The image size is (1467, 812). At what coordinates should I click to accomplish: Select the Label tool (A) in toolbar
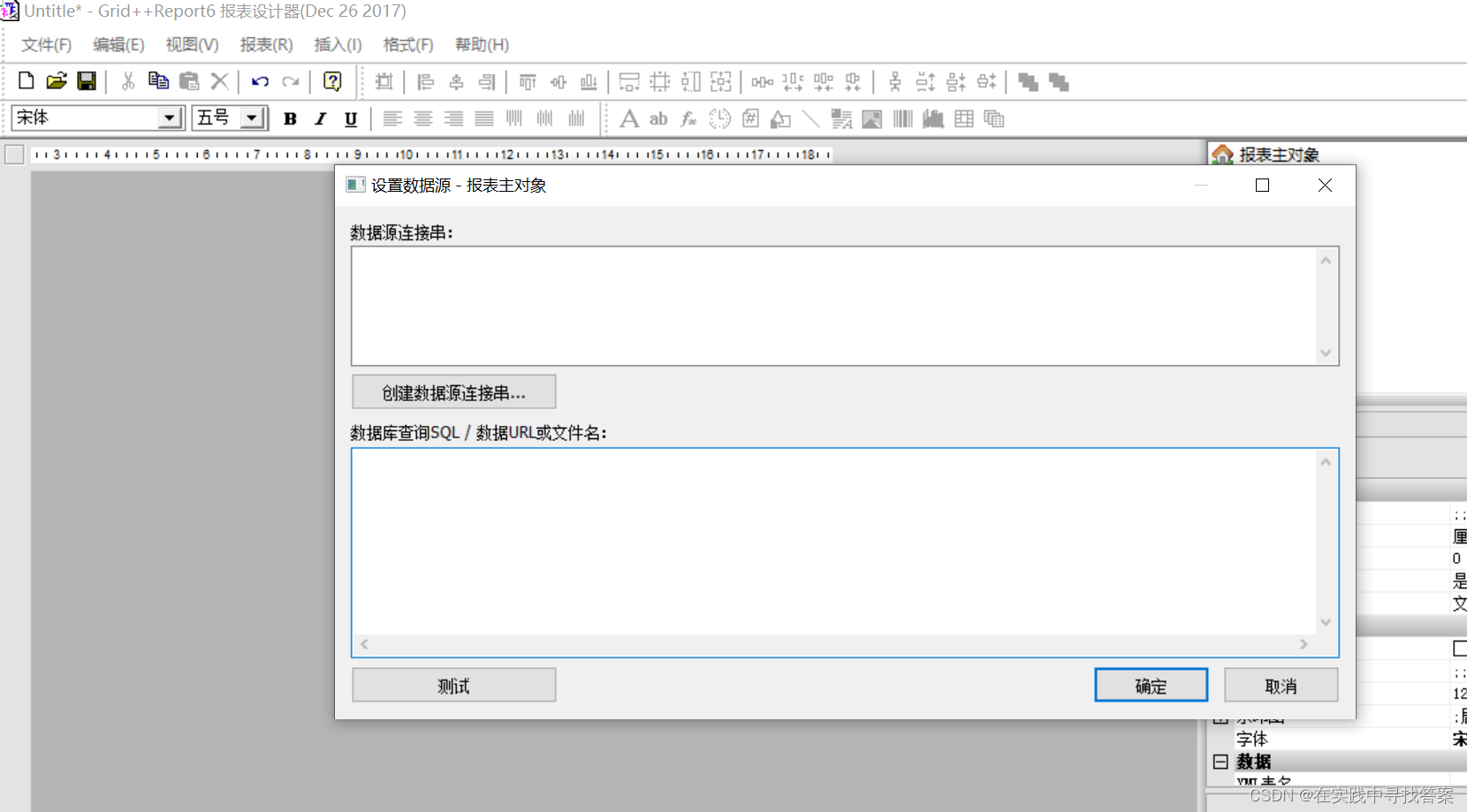click(x=629, y=118)
